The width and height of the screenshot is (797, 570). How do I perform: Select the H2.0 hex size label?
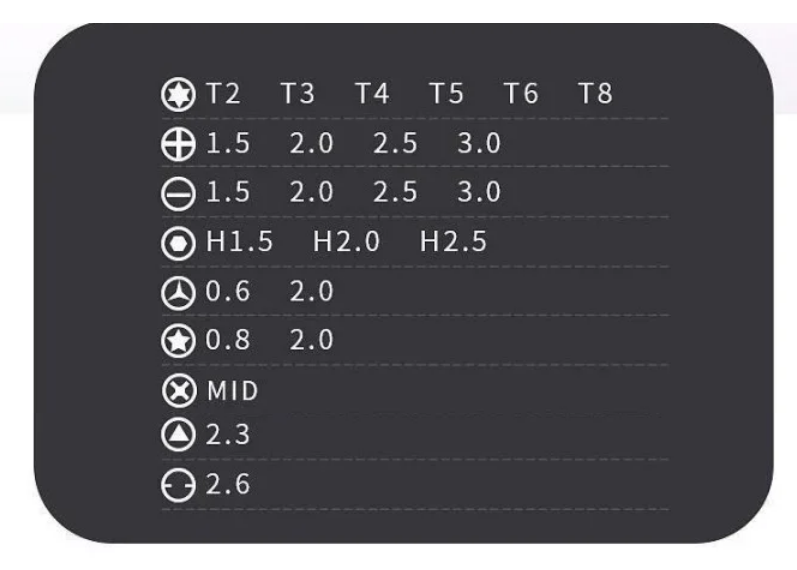(346, 242)
